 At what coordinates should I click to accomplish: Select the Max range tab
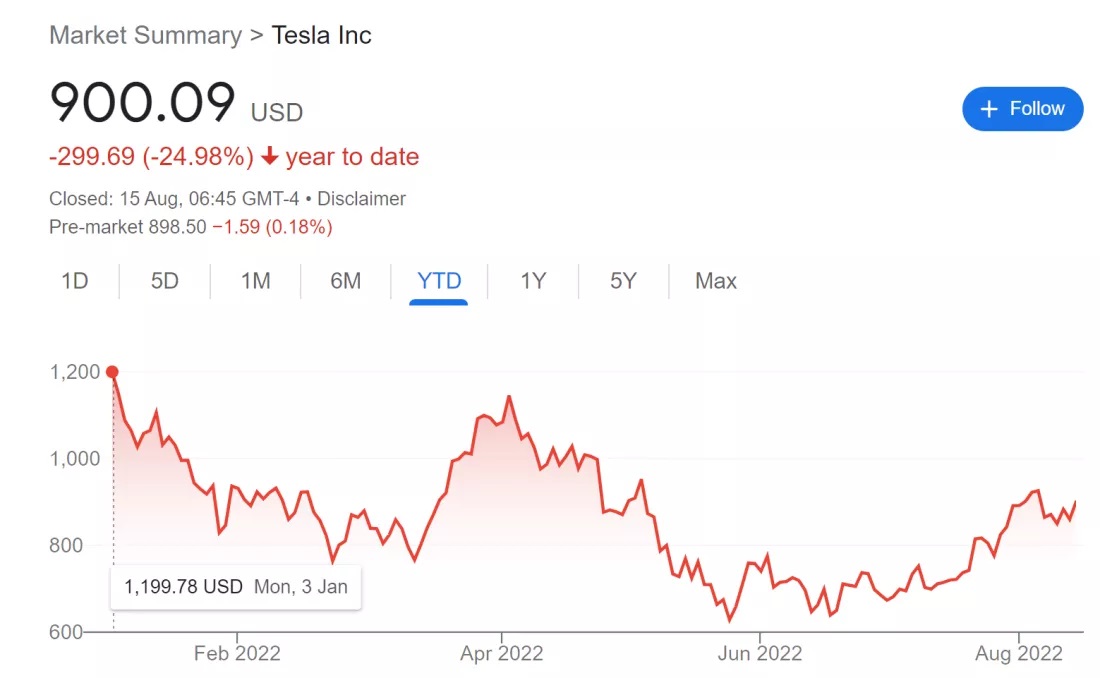pyautogui.click(x=716, y=281)
